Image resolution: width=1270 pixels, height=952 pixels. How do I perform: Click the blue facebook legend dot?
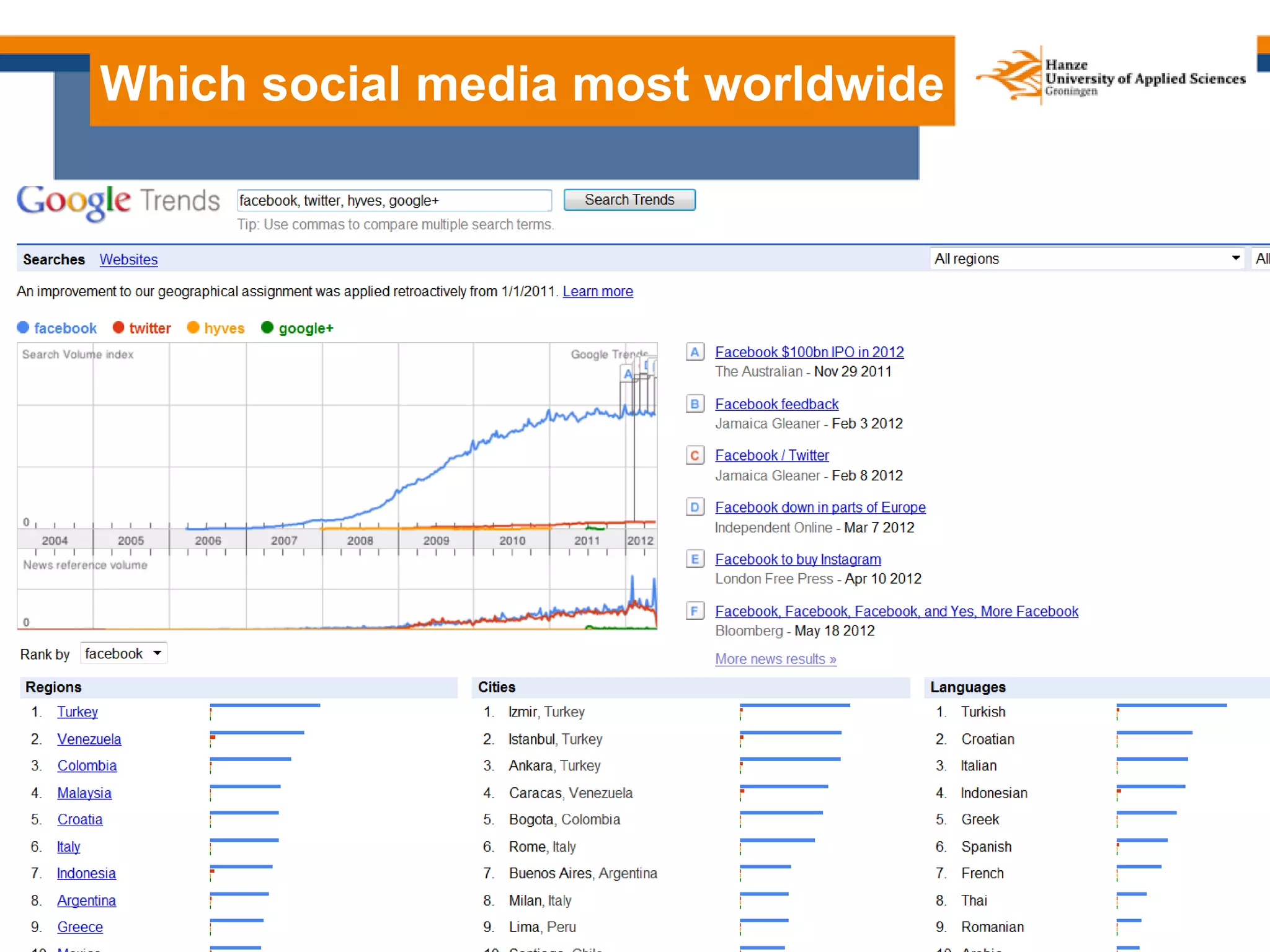[23, 327]
